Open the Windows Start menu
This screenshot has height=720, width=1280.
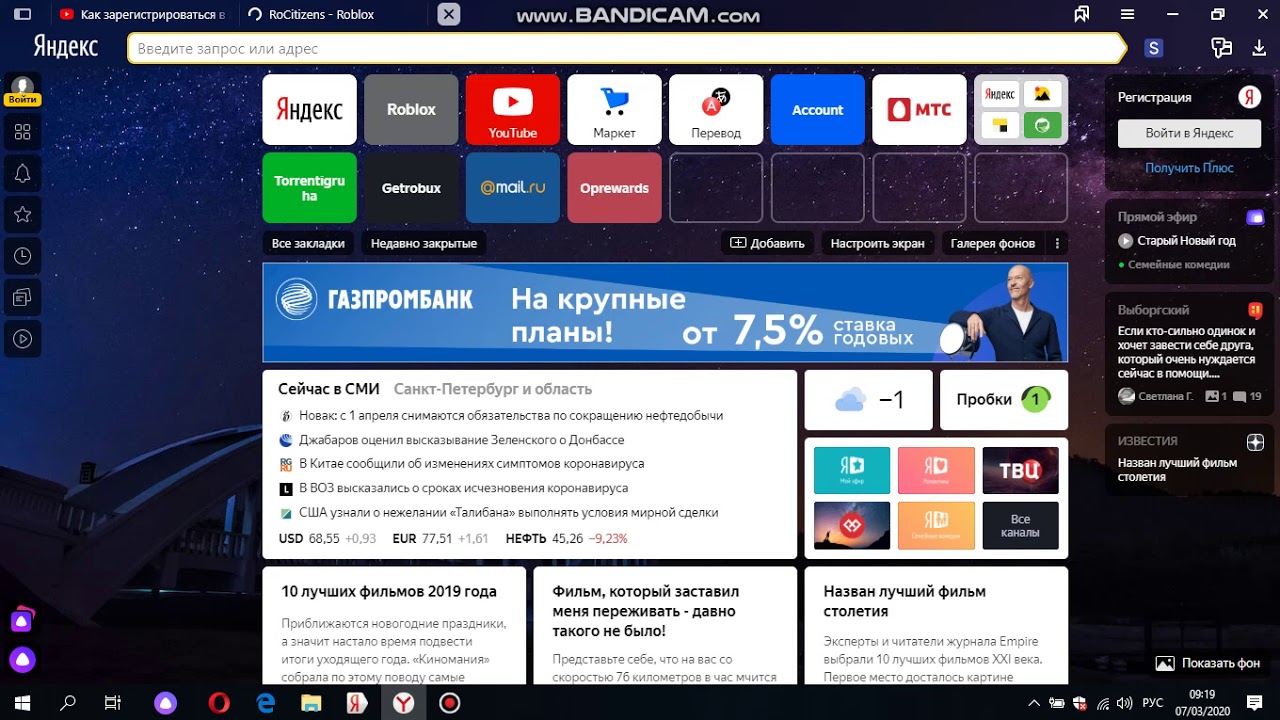[x=22, y=703]
